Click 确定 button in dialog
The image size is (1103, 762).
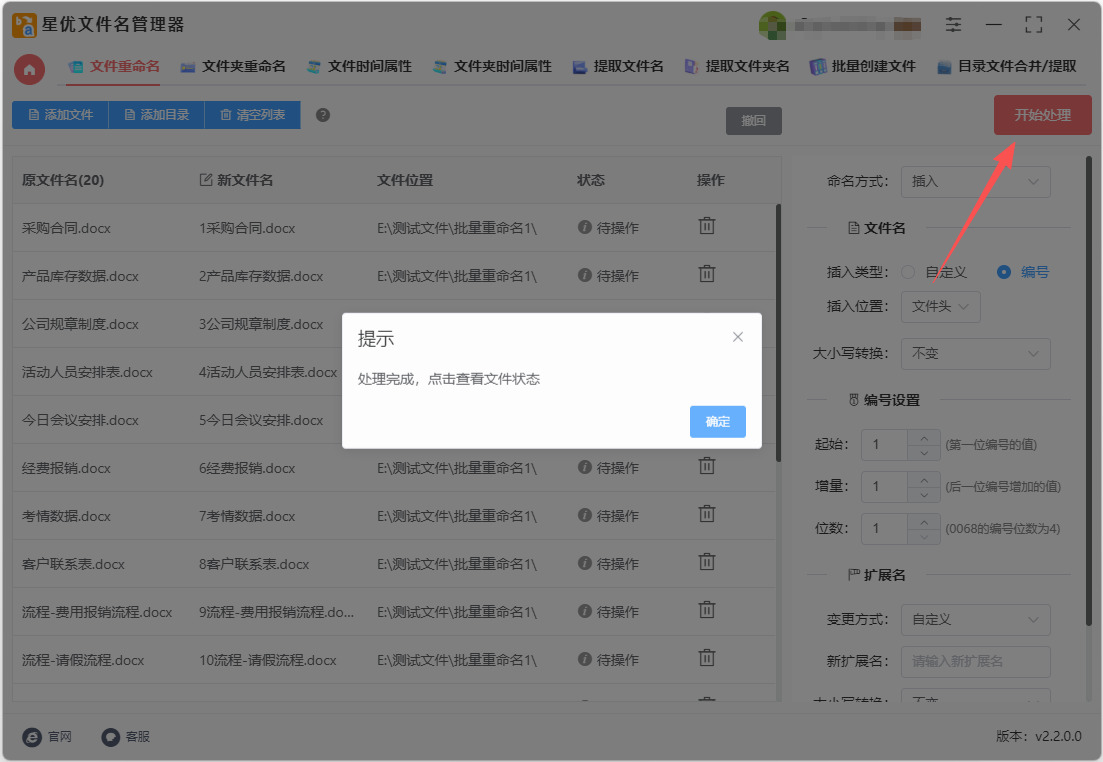[718, 421]
